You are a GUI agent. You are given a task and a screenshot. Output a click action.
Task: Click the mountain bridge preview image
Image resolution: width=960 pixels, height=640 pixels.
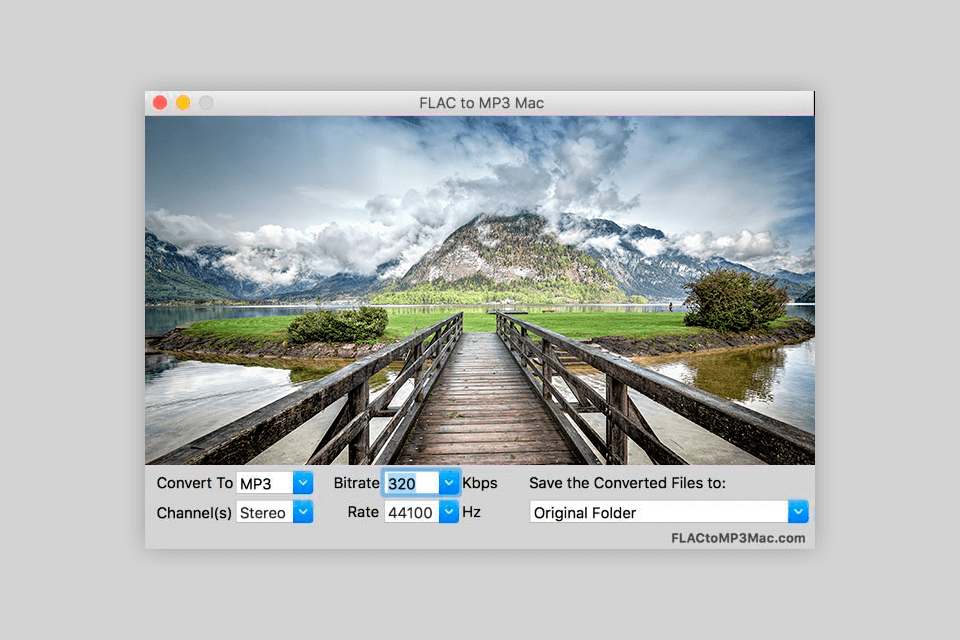pos(480,290)
